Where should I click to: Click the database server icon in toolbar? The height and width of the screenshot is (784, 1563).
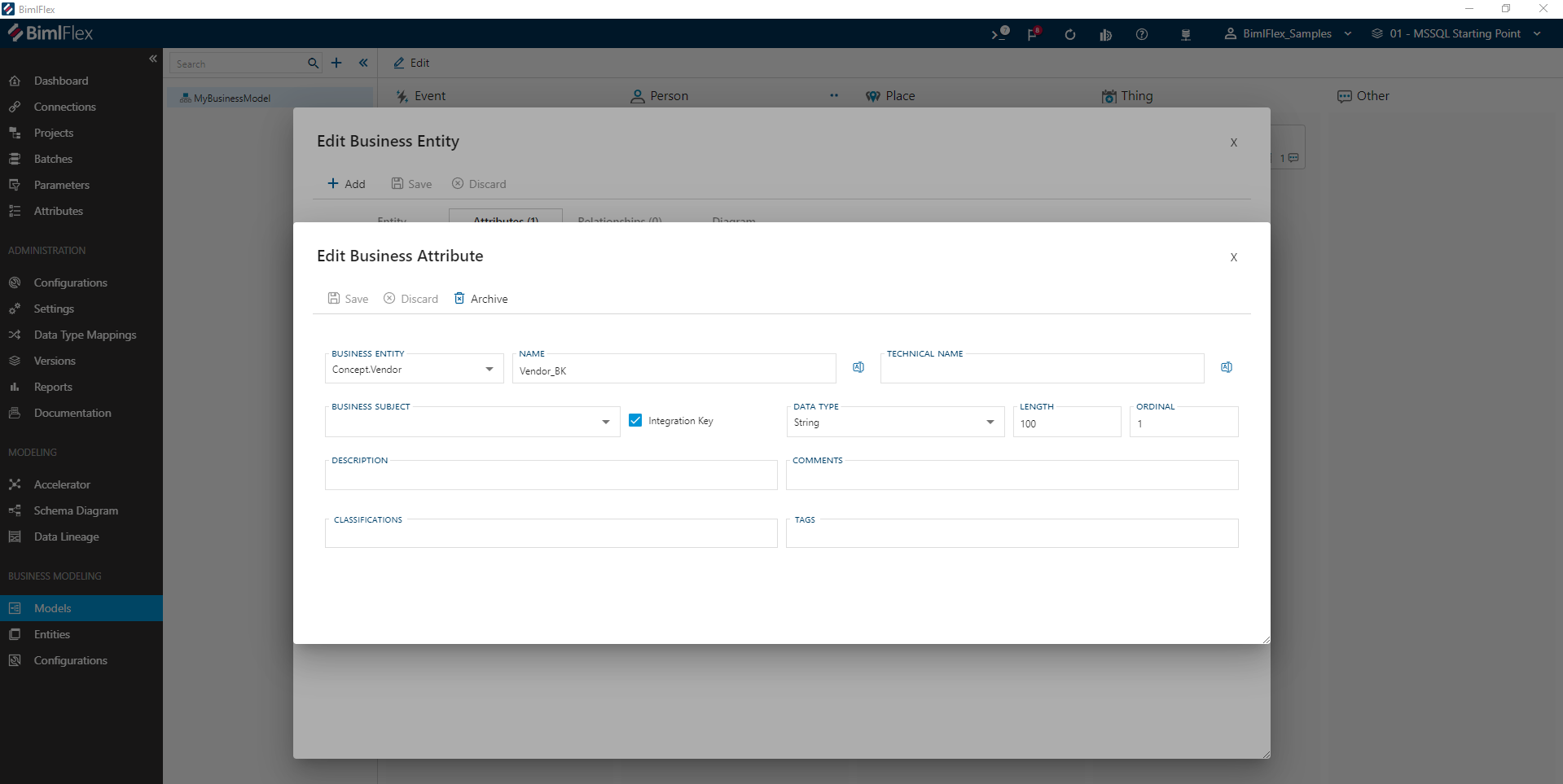coord(1186,34)
